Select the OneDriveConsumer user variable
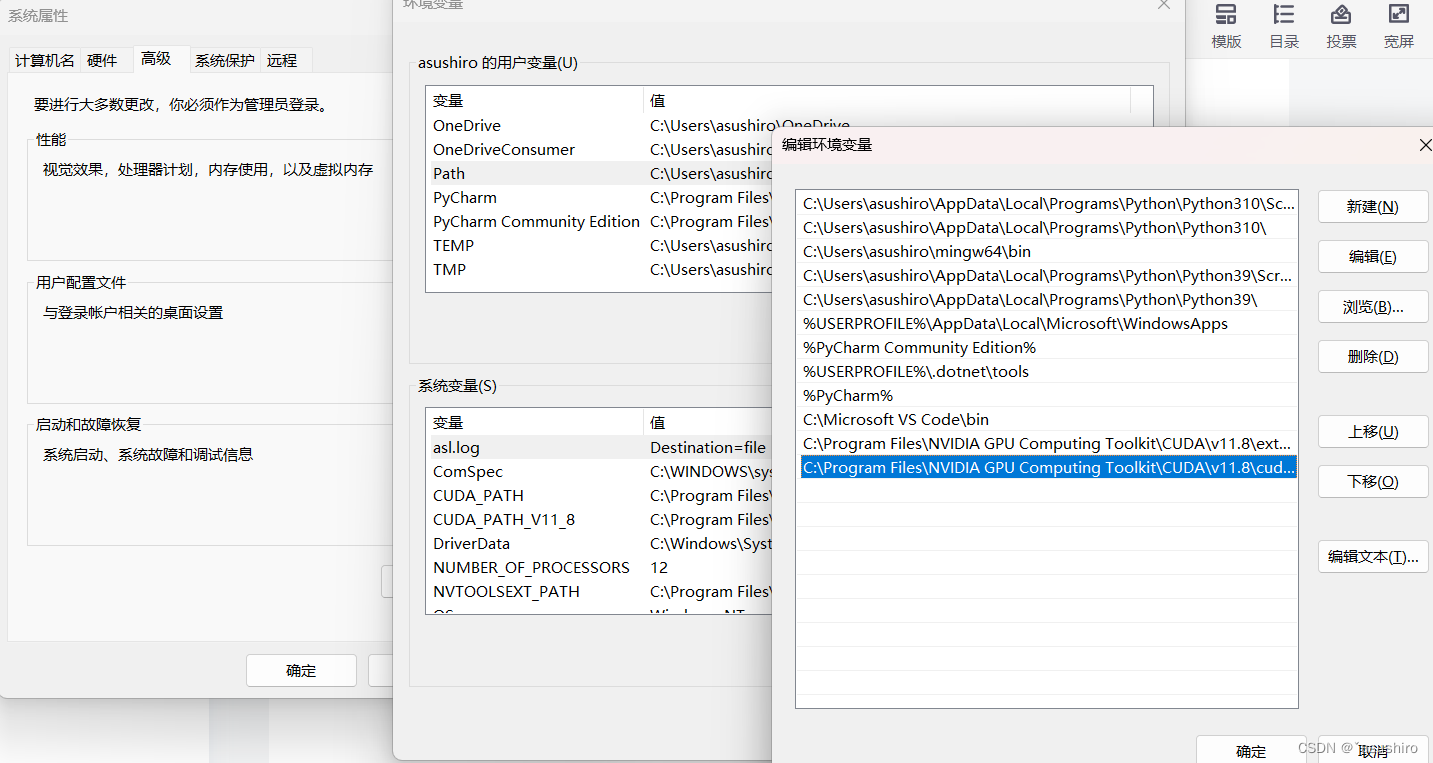 pos(602,150)
